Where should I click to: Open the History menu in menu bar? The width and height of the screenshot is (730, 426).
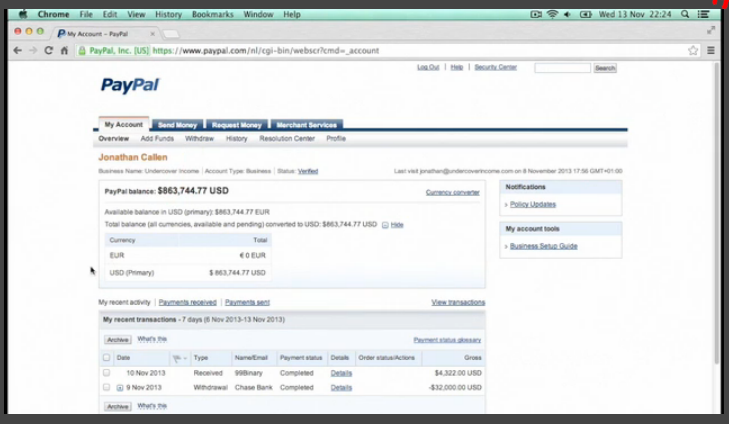point(169,14)
